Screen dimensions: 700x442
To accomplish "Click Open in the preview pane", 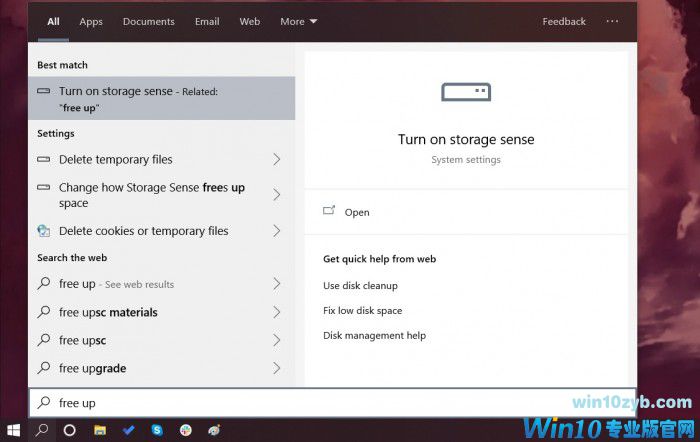I will click(357, 213).
